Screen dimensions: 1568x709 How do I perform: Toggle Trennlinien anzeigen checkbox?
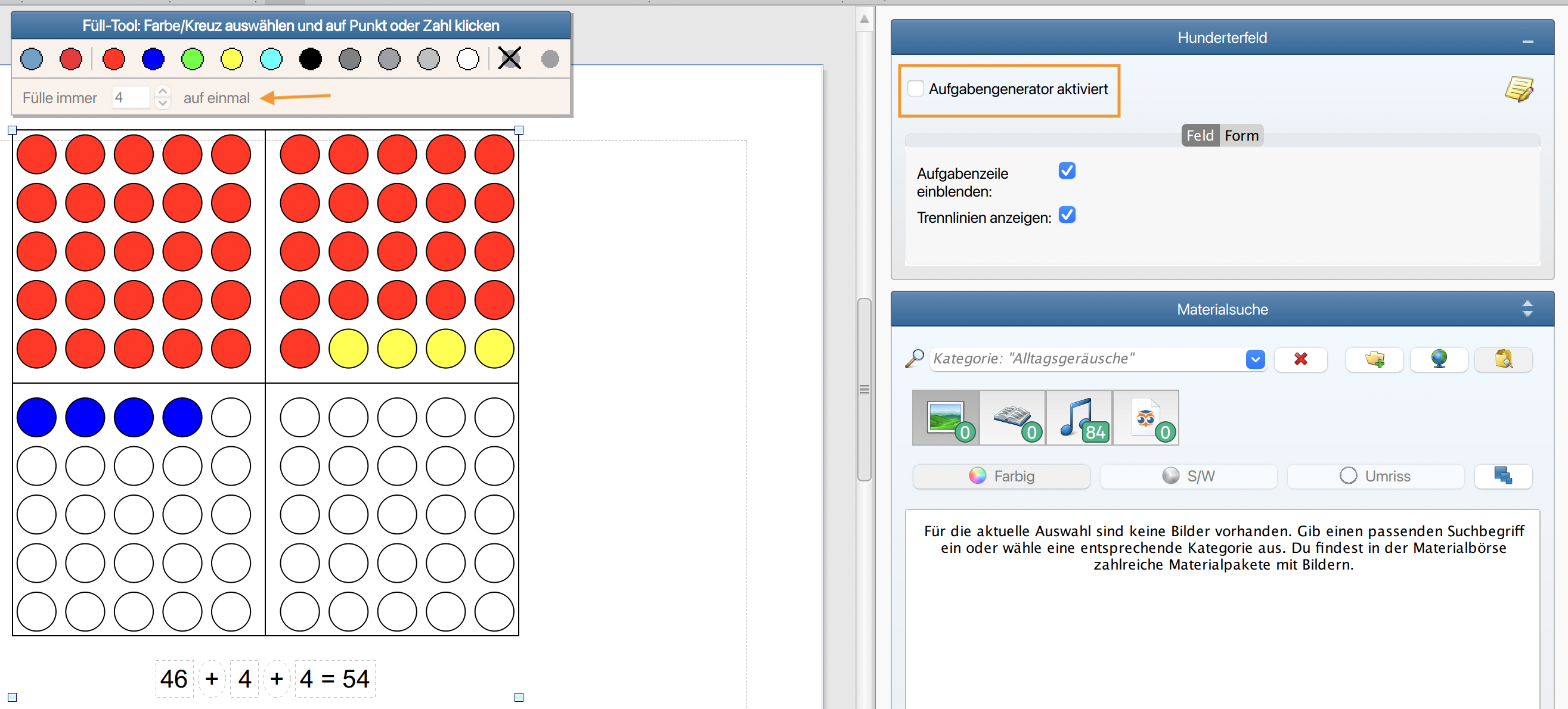[1067, 215]
